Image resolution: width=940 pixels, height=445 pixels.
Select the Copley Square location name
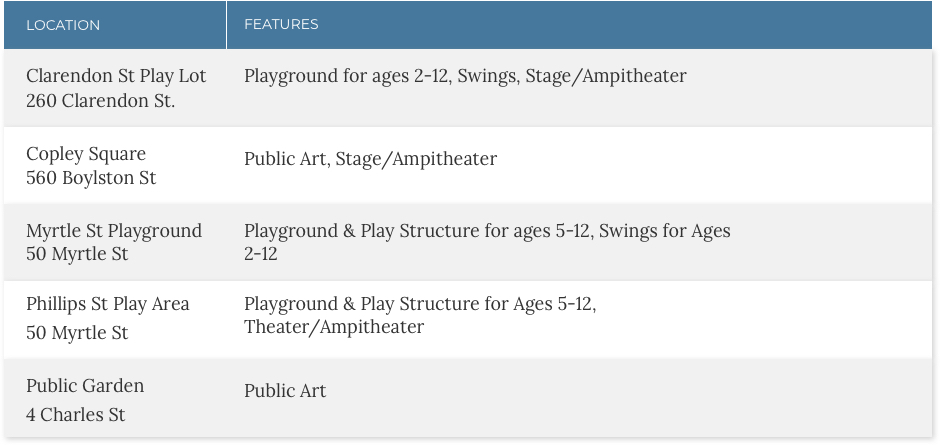[x=86, y=154]
